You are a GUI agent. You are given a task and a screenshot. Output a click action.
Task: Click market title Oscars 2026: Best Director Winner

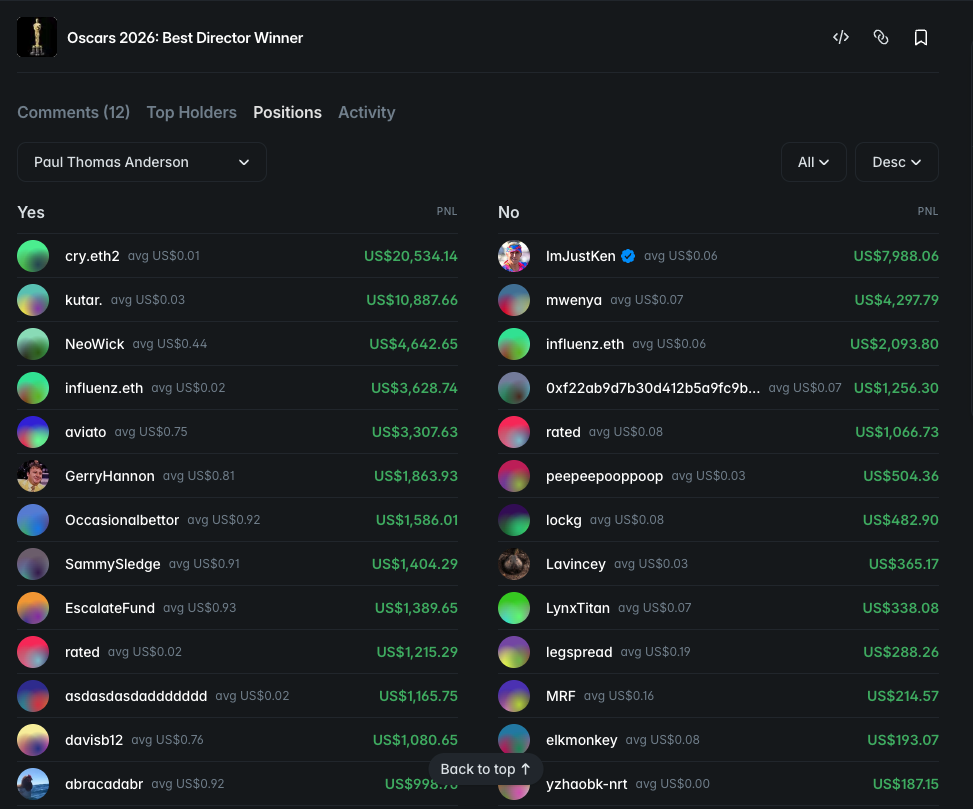tap(185, 38)
